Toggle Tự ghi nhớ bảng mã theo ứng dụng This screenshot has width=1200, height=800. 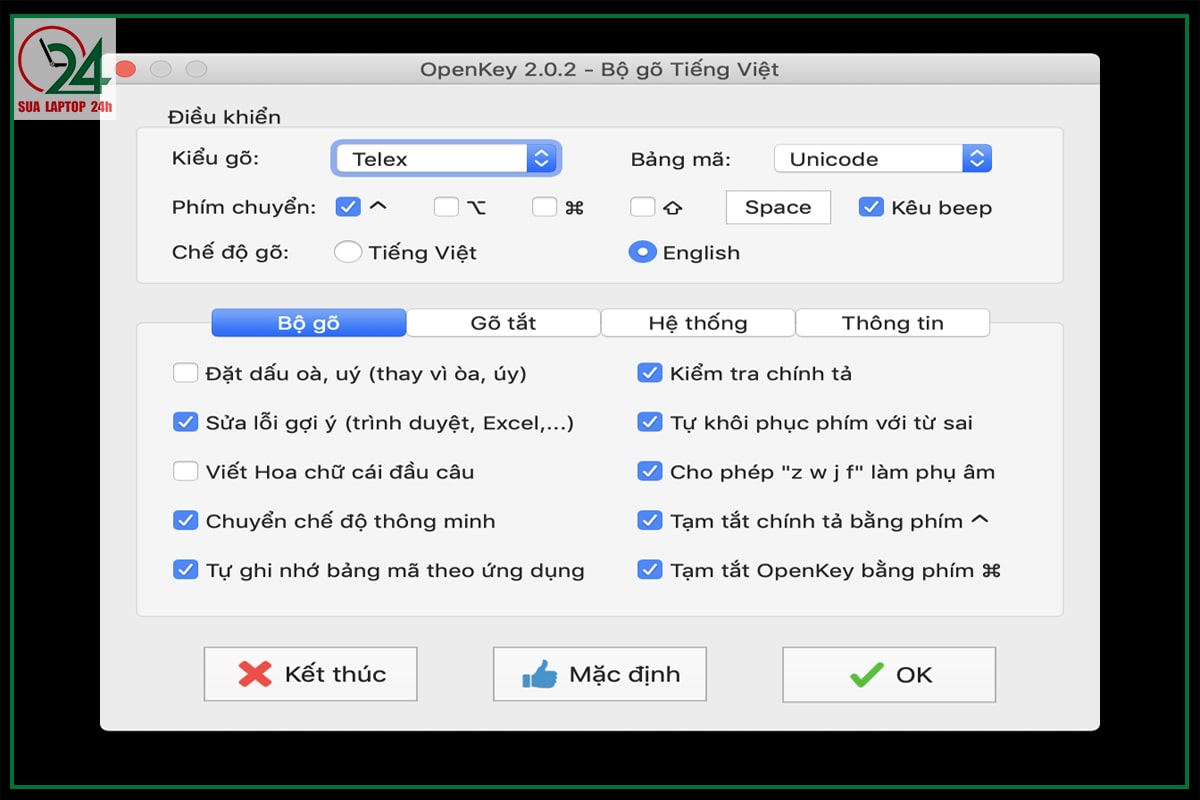click(185, 569)
